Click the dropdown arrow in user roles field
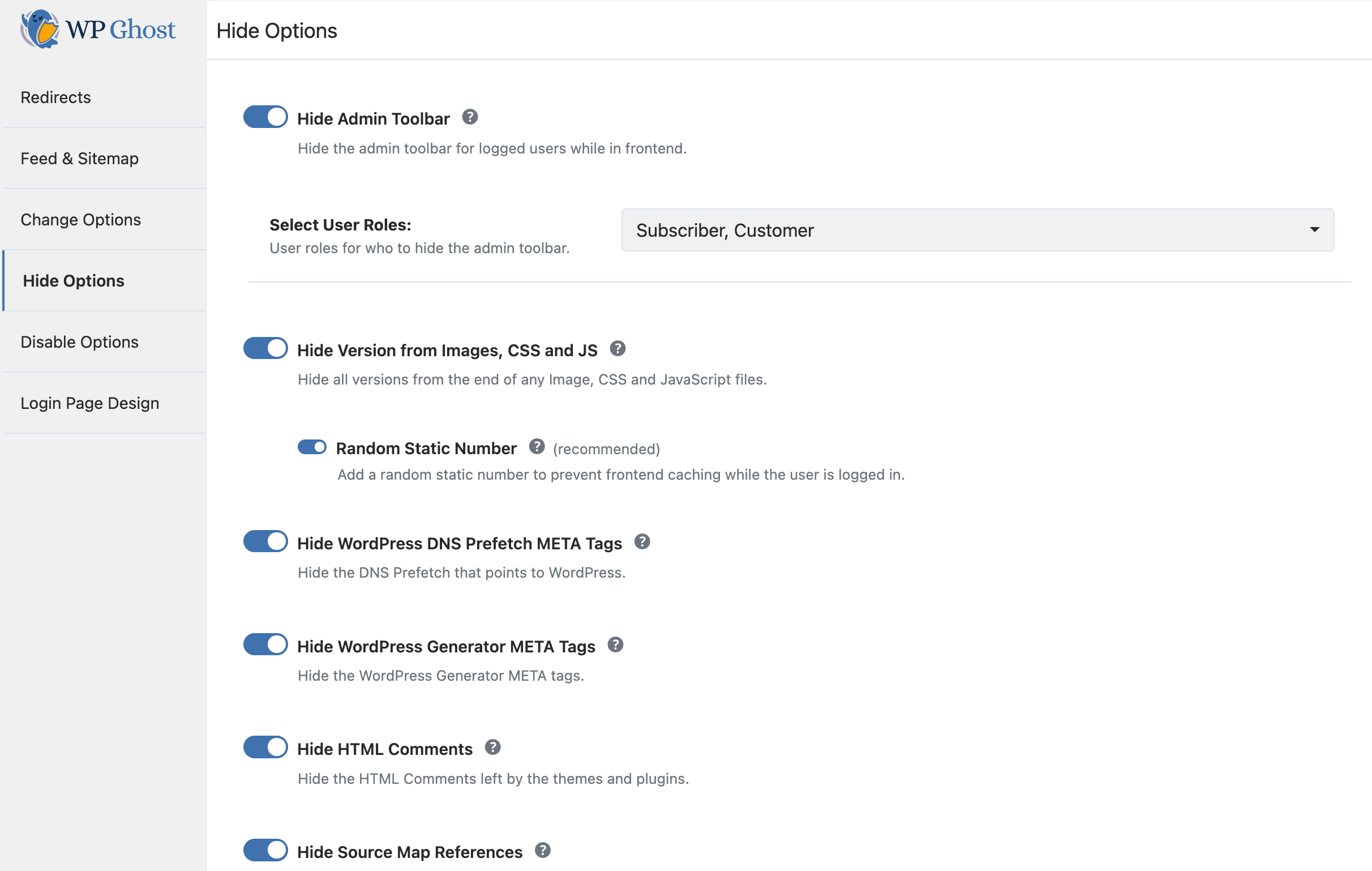1372x871 pixels. (1314, 230)
